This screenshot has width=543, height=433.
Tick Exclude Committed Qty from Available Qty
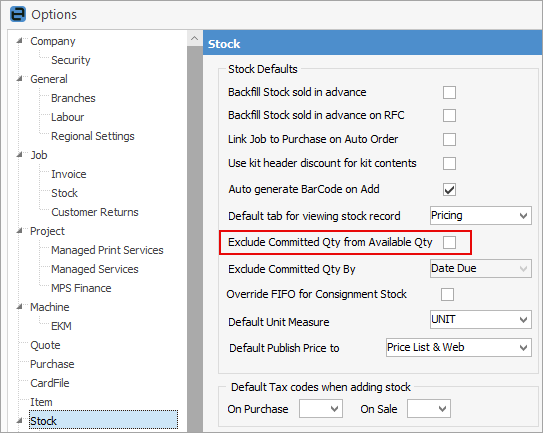(449, 242)
